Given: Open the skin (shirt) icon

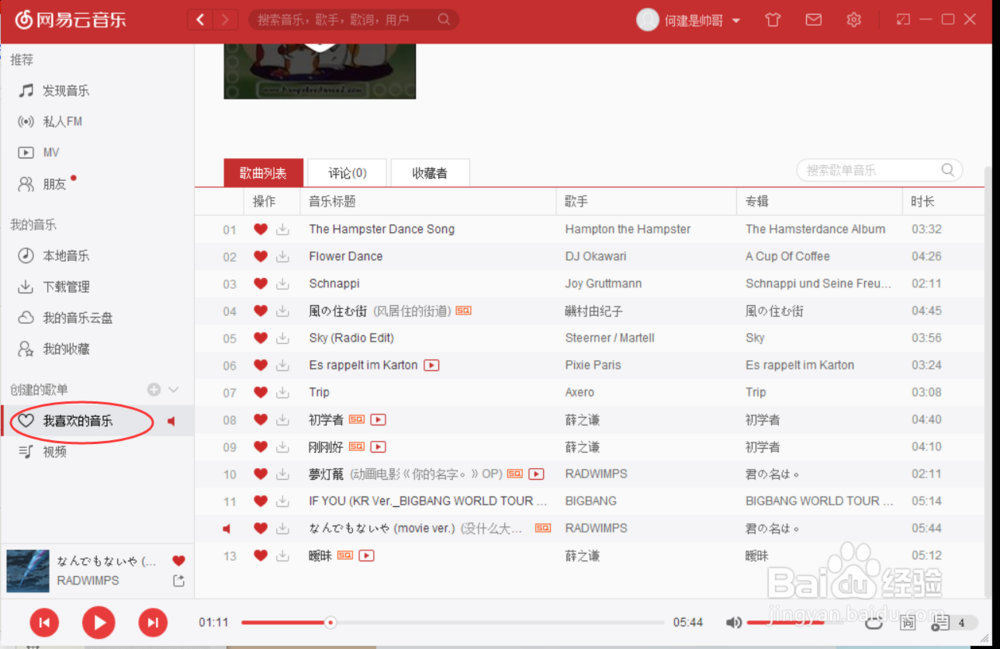Looking at the screenshot, I should (773, 20).
